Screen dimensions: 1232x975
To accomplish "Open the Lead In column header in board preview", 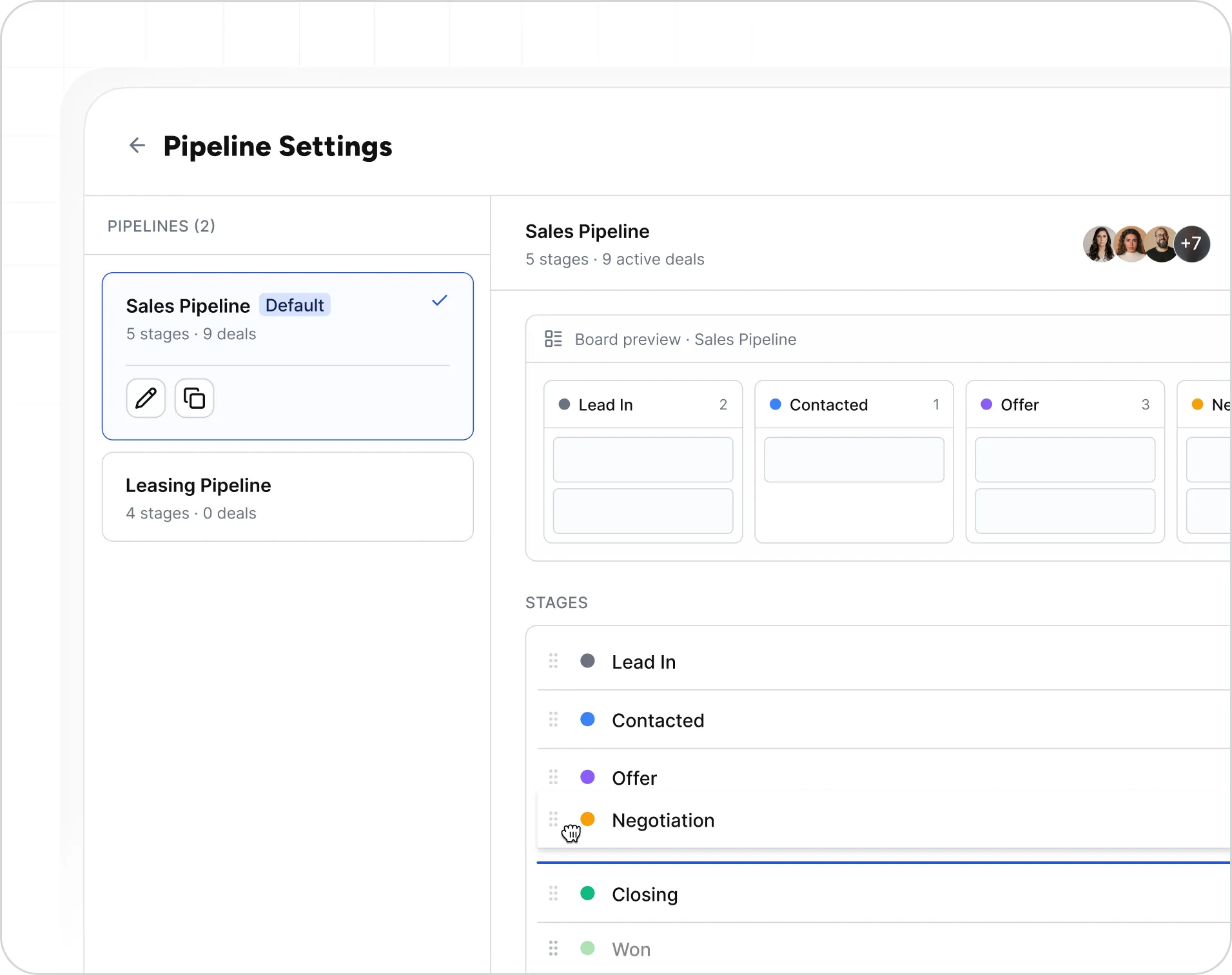I will click(x=643, y=405).
